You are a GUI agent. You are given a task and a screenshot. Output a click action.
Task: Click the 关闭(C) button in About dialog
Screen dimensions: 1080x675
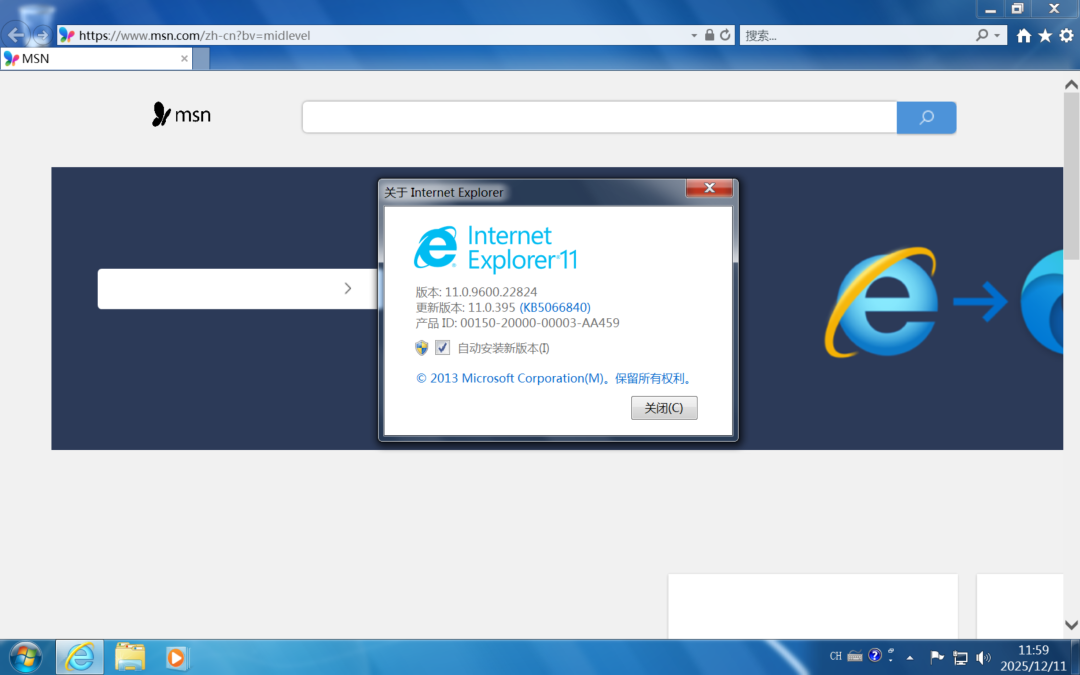click(x=664, y=408)
